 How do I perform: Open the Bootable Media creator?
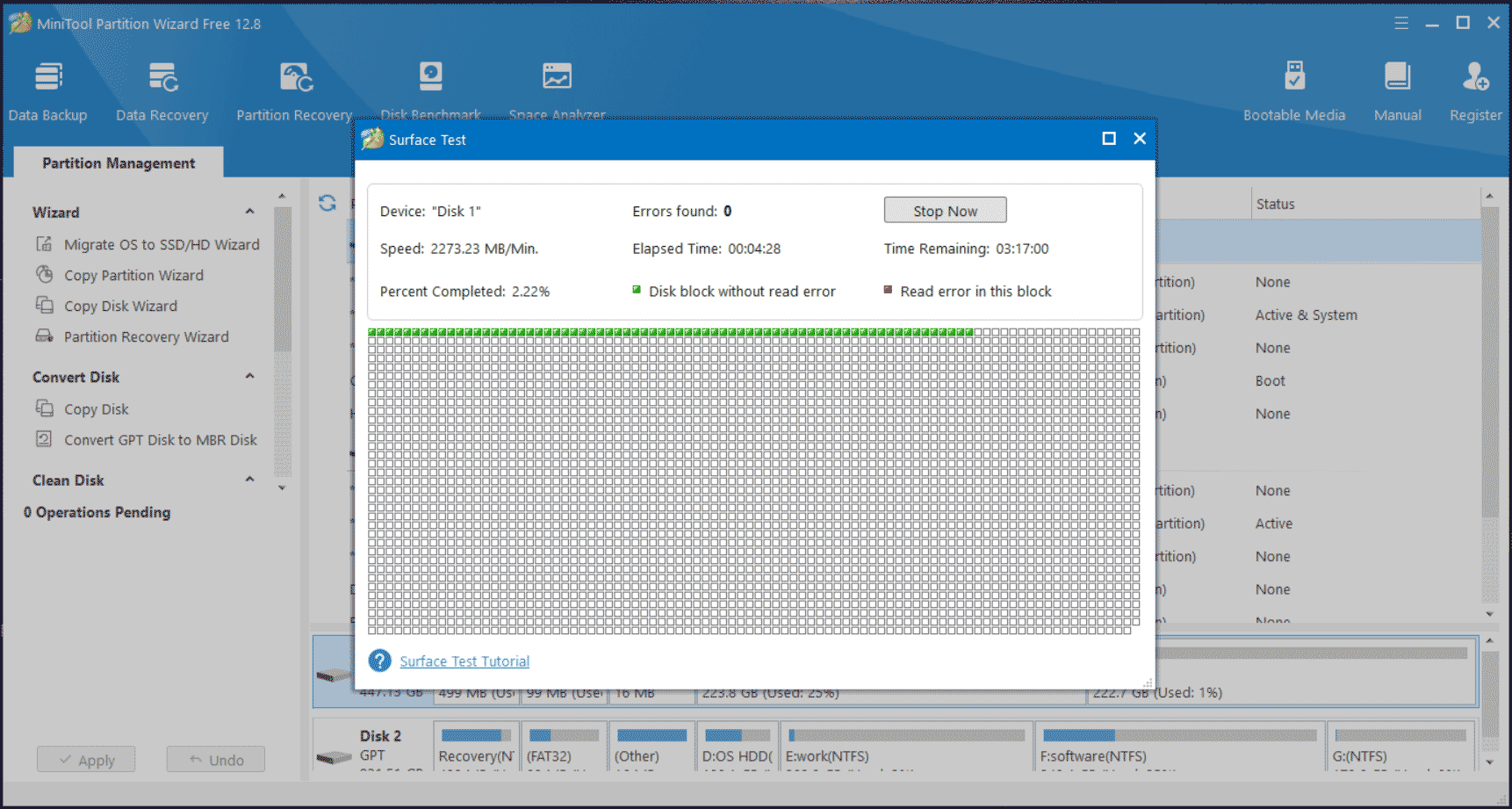[x=1294, y=88]
